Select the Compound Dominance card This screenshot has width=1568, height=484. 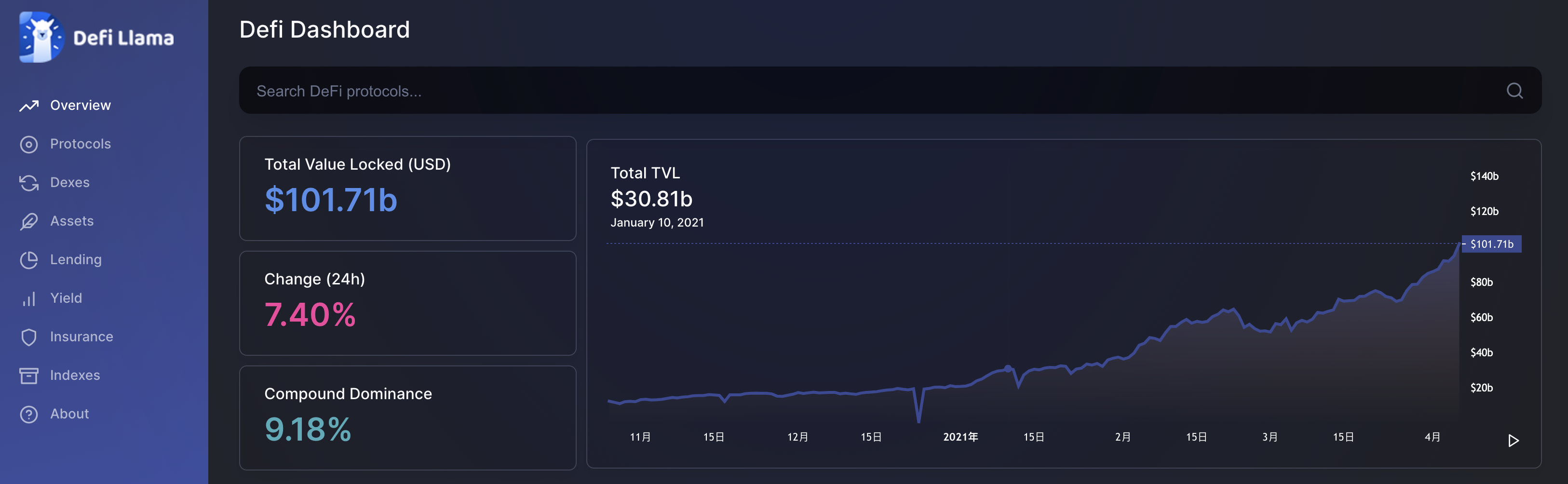[407, 417]
